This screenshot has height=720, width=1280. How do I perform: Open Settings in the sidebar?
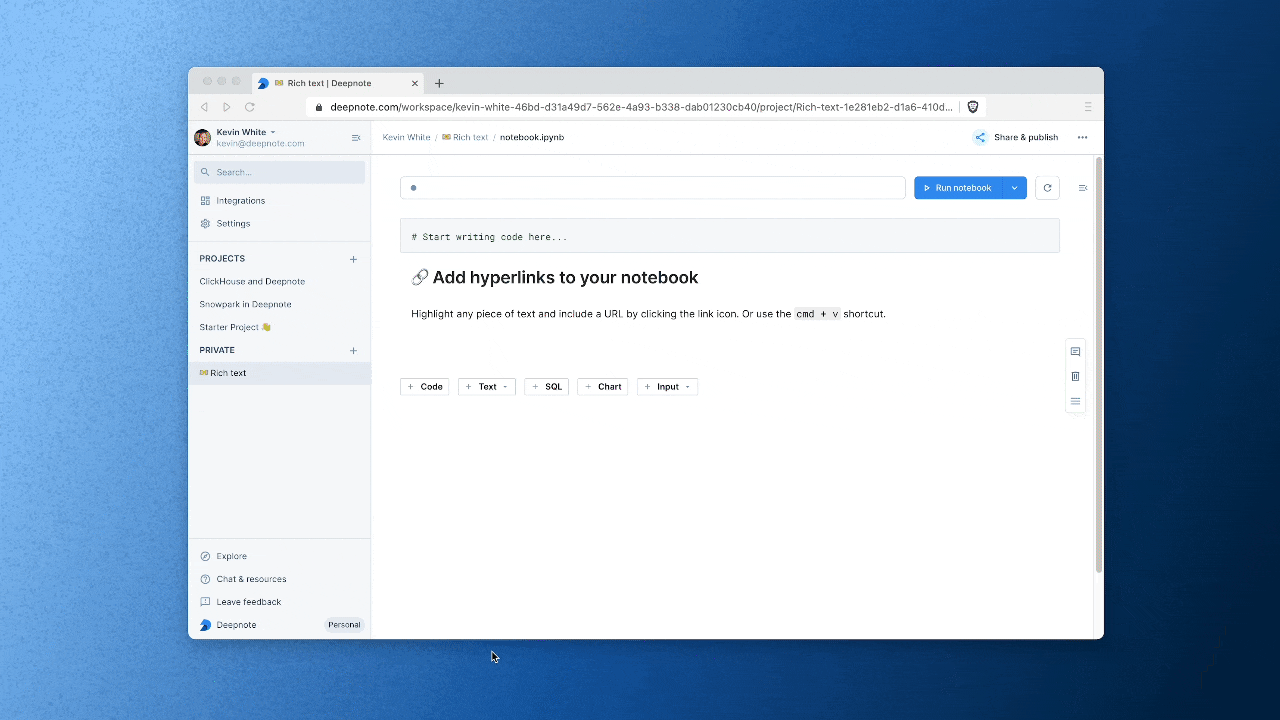coord(233,224)
